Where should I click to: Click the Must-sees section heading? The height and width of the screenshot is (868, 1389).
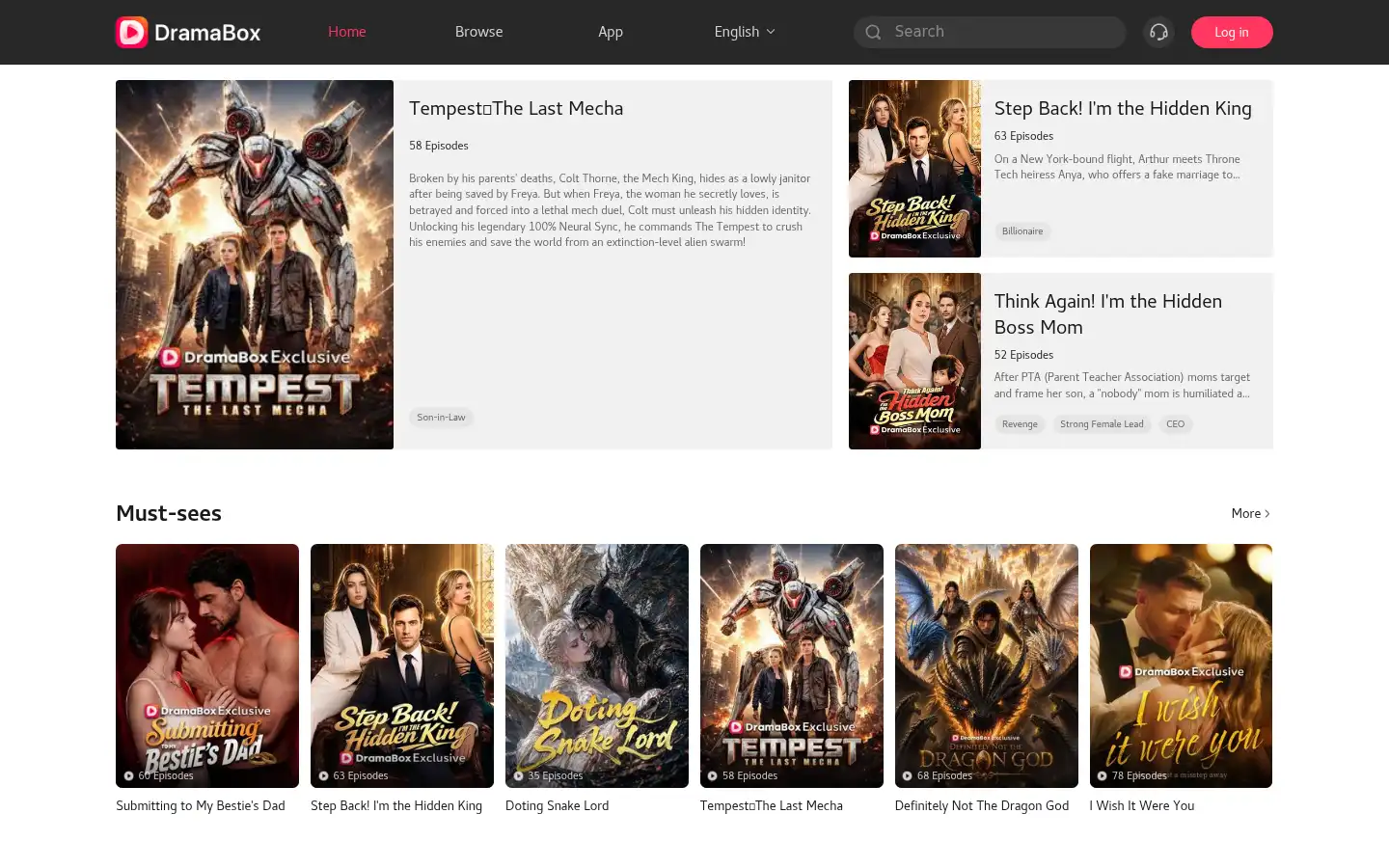(x=169, y=513)
